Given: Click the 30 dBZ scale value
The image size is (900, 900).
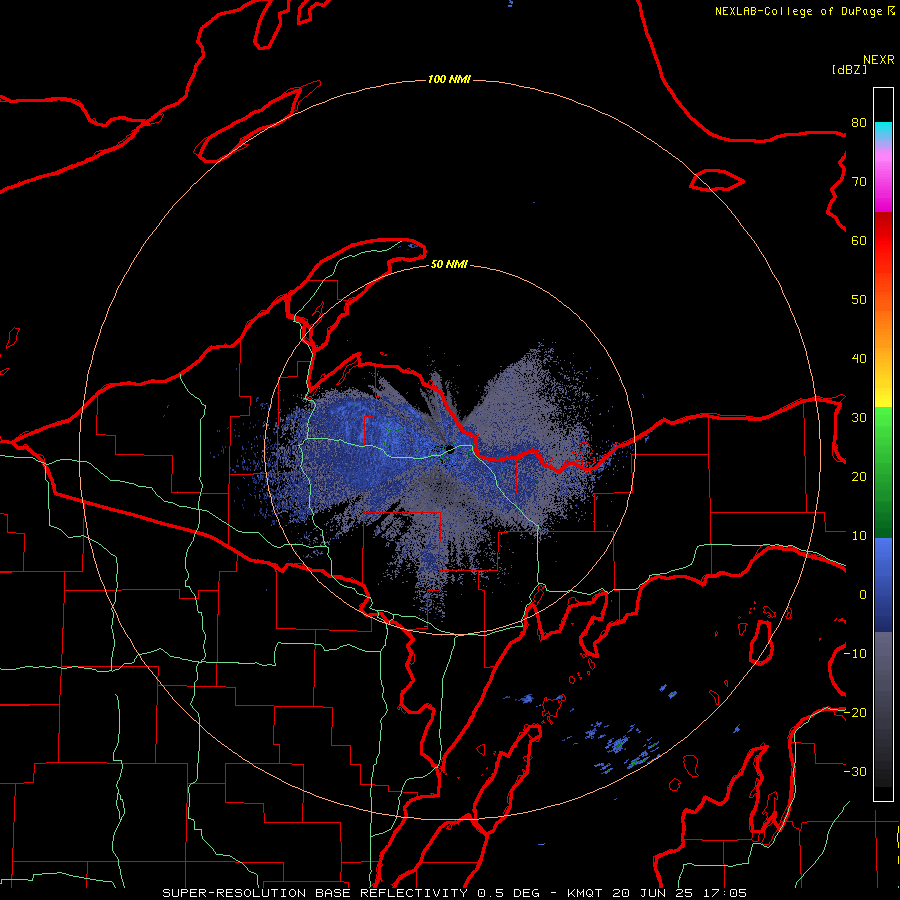Looking at the screenshot, I should pos(859,418).
